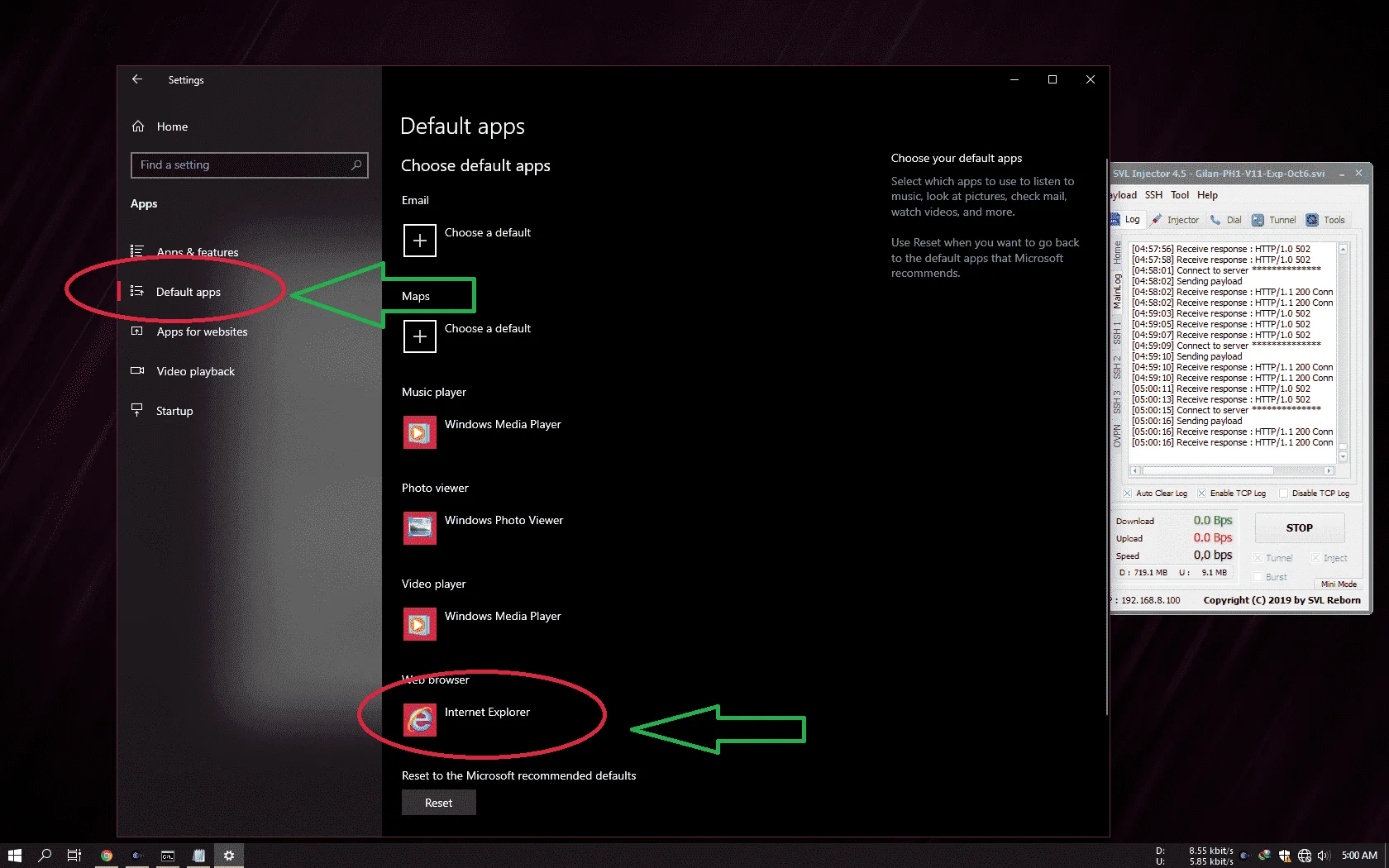Select the vertical Home log tab

point(1117,252)
